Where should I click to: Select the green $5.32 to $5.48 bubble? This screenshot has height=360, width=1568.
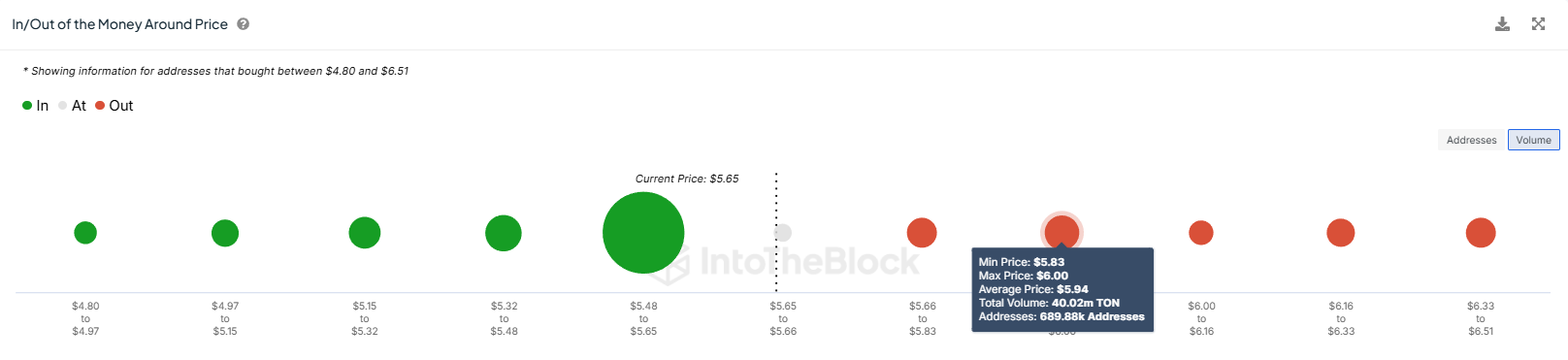pos(504,233)
